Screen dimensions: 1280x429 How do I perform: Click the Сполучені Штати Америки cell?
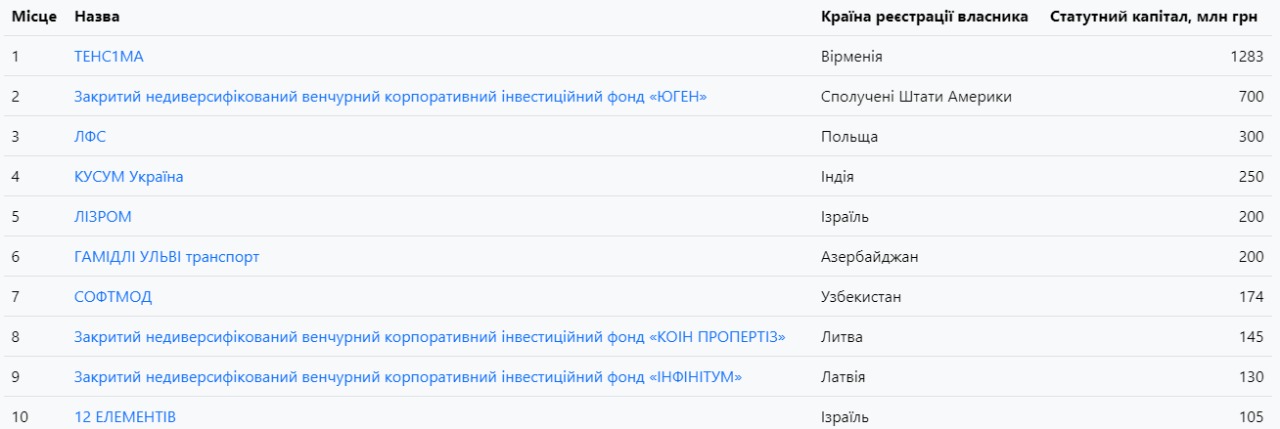tap(916, 97)
